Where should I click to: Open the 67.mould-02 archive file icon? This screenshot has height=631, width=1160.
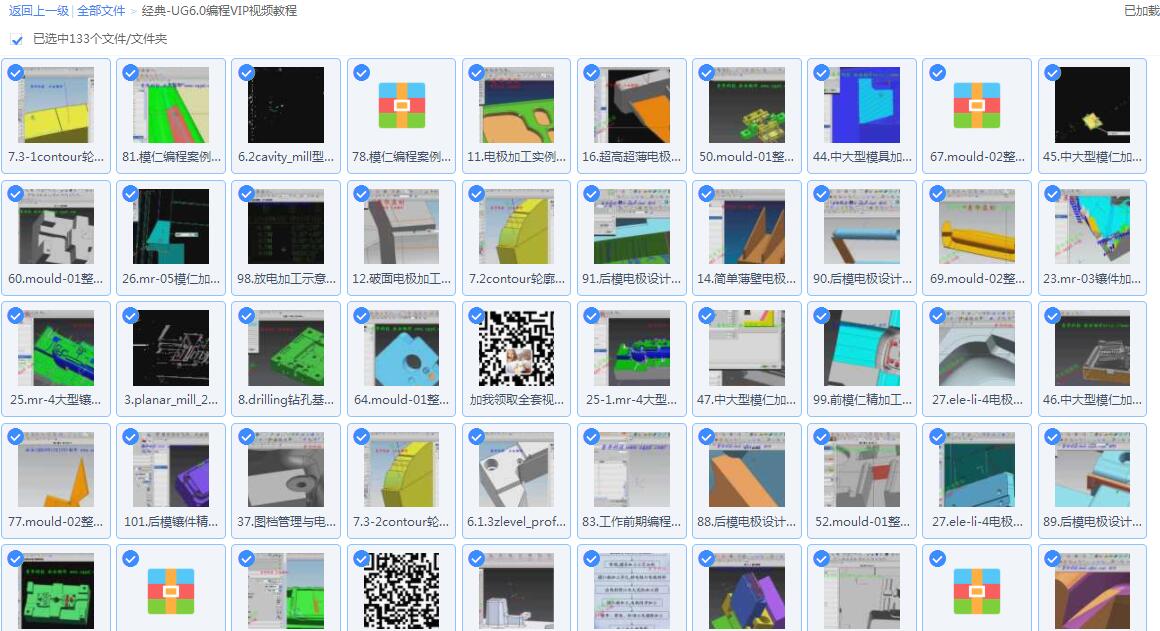pyautogui.click(x=977, y=105)
